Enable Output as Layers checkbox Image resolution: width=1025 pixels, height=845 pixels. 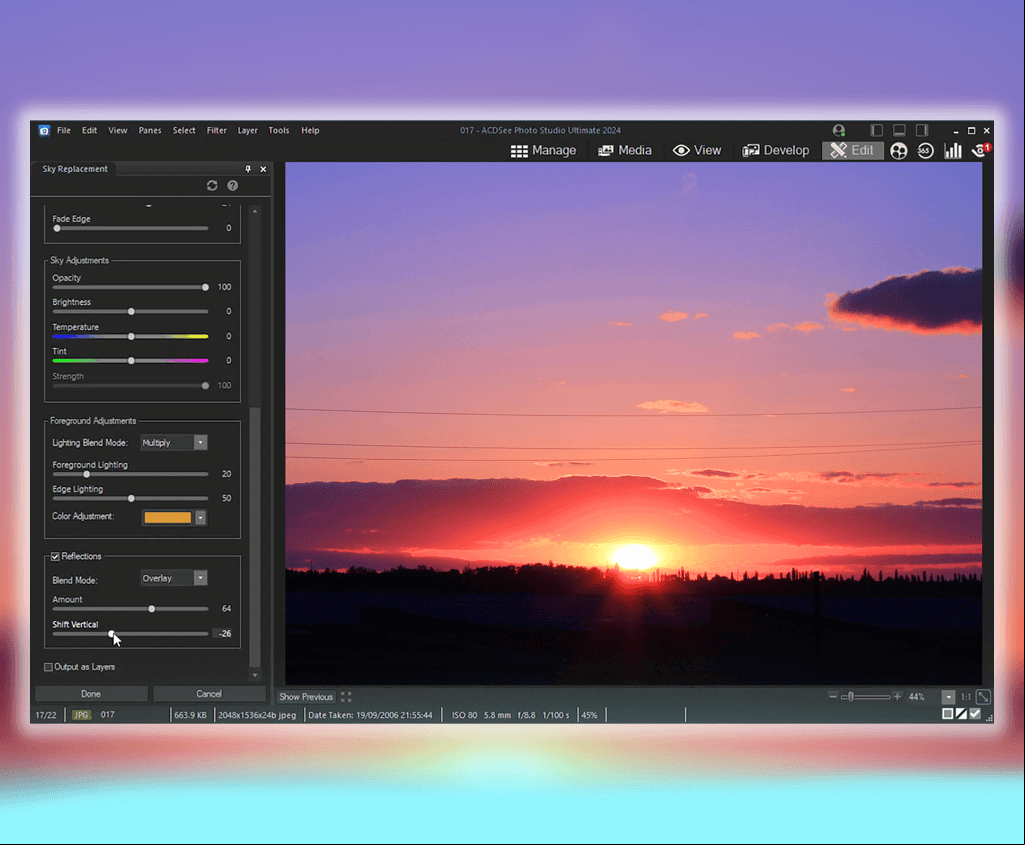click(48, 667)
